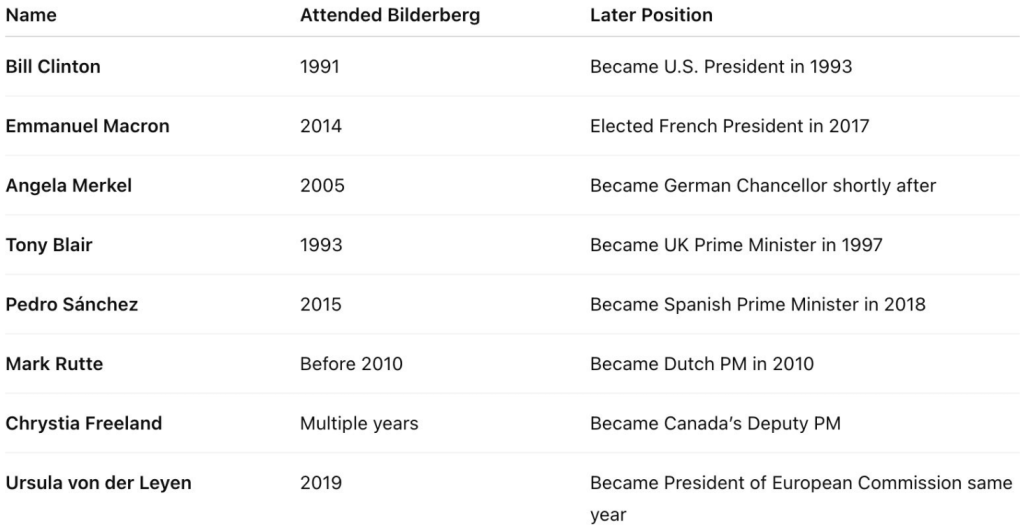Click "Elected French President in 2017" text

(730, 126)
